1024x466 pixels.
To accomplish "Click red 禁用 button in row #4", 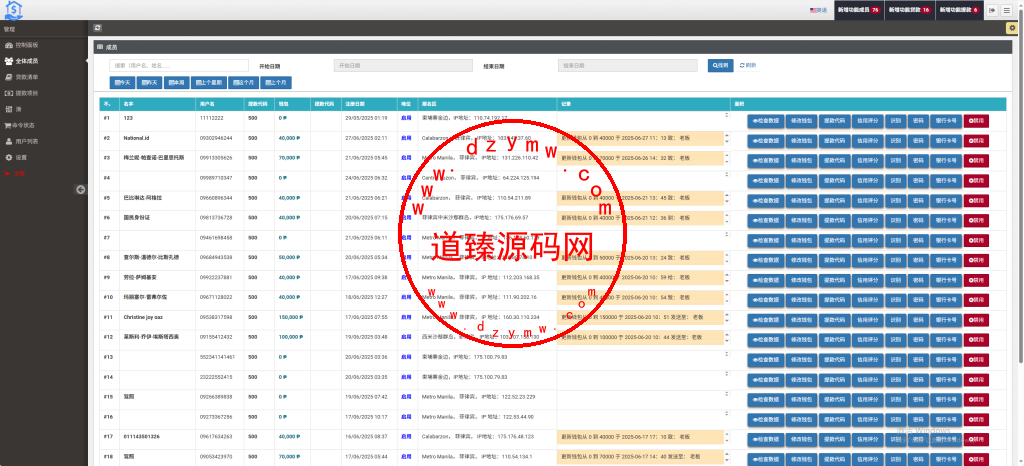I will 976,181.
